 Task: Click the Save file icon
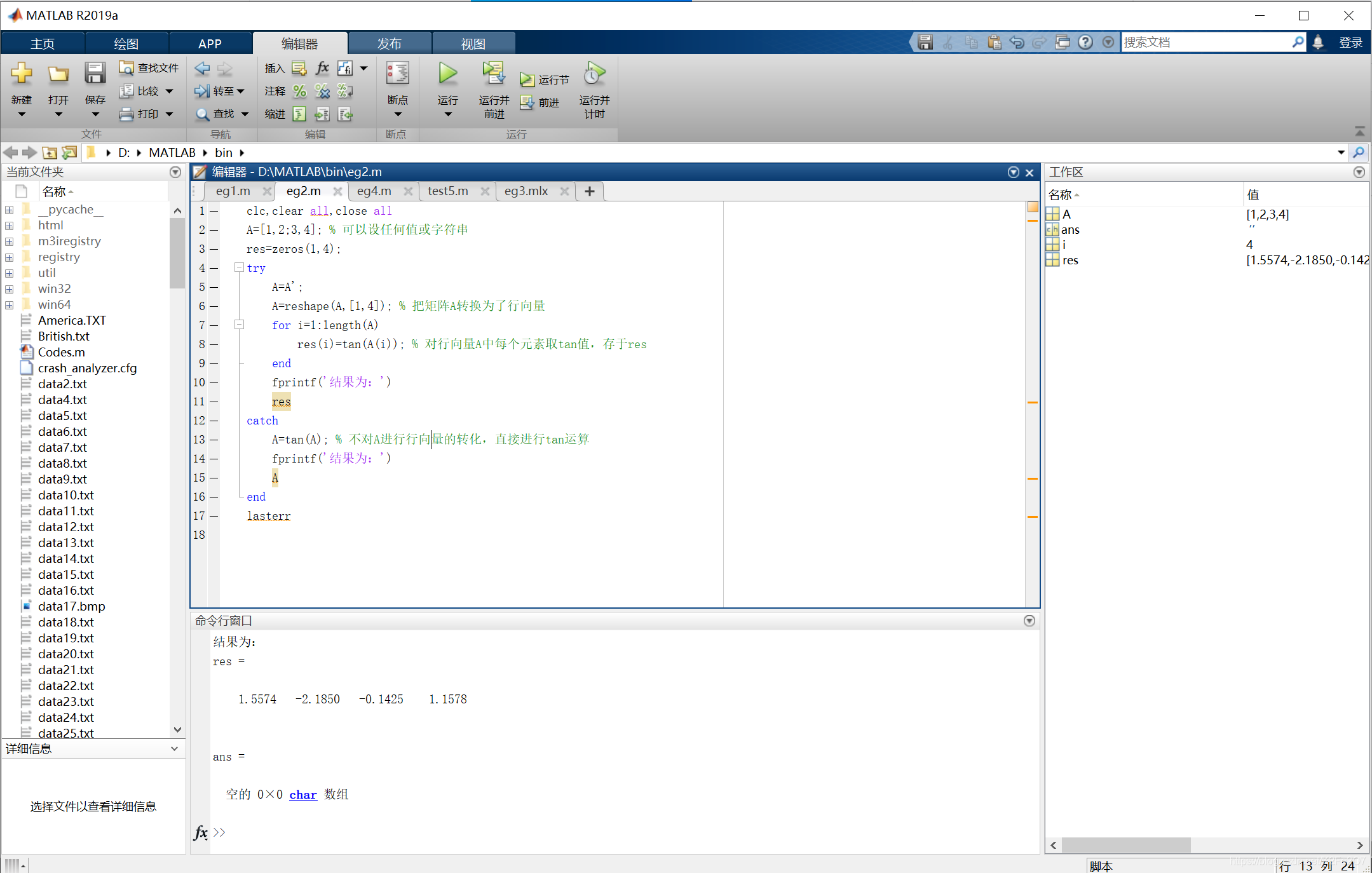95,74
